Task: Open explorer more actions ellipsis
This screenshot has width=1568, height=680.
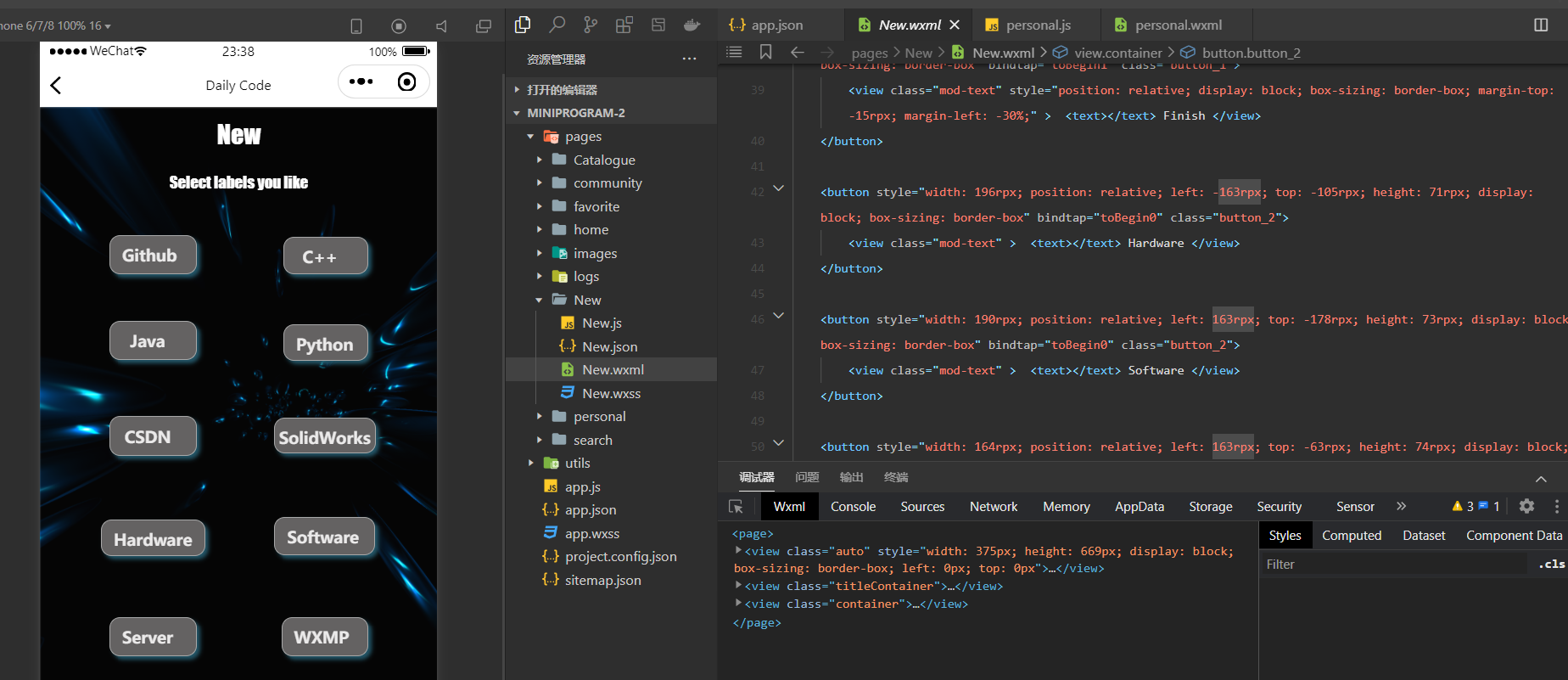Action: click(689, 59)
